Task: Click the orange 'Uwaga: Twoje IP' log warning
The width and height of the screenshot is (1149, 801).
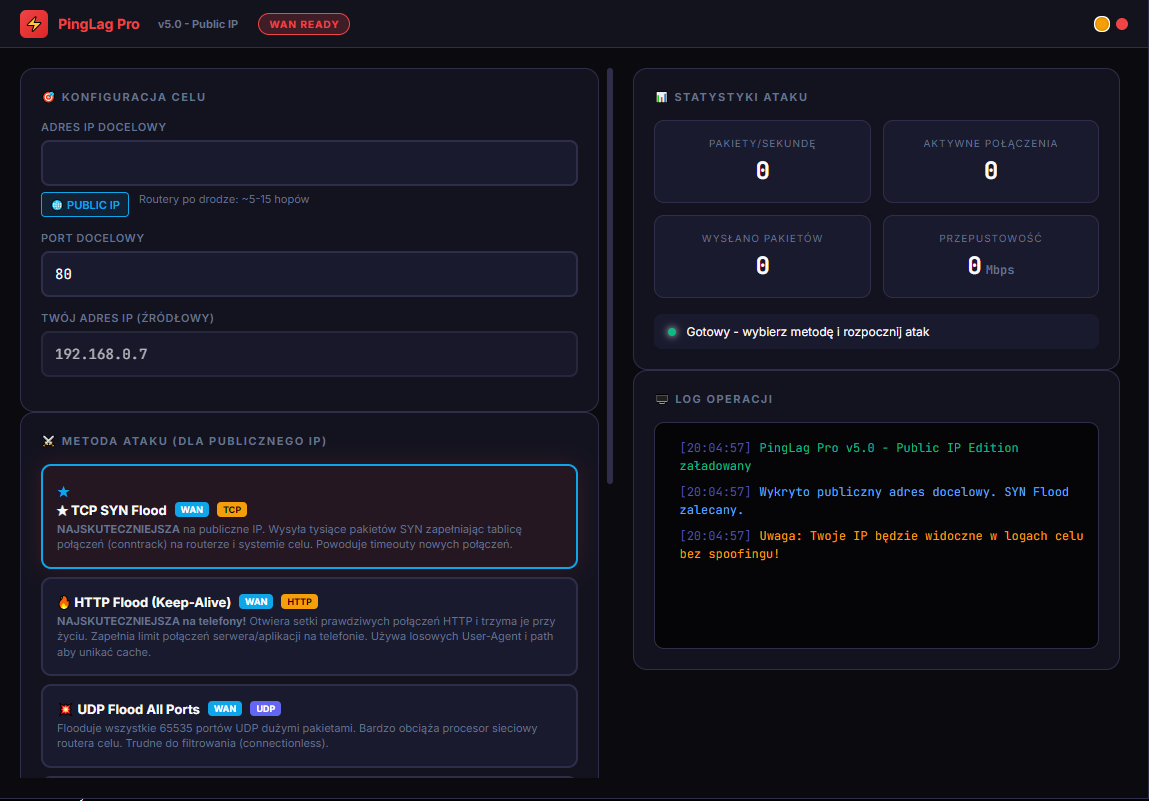Action: tap(882, 545)
